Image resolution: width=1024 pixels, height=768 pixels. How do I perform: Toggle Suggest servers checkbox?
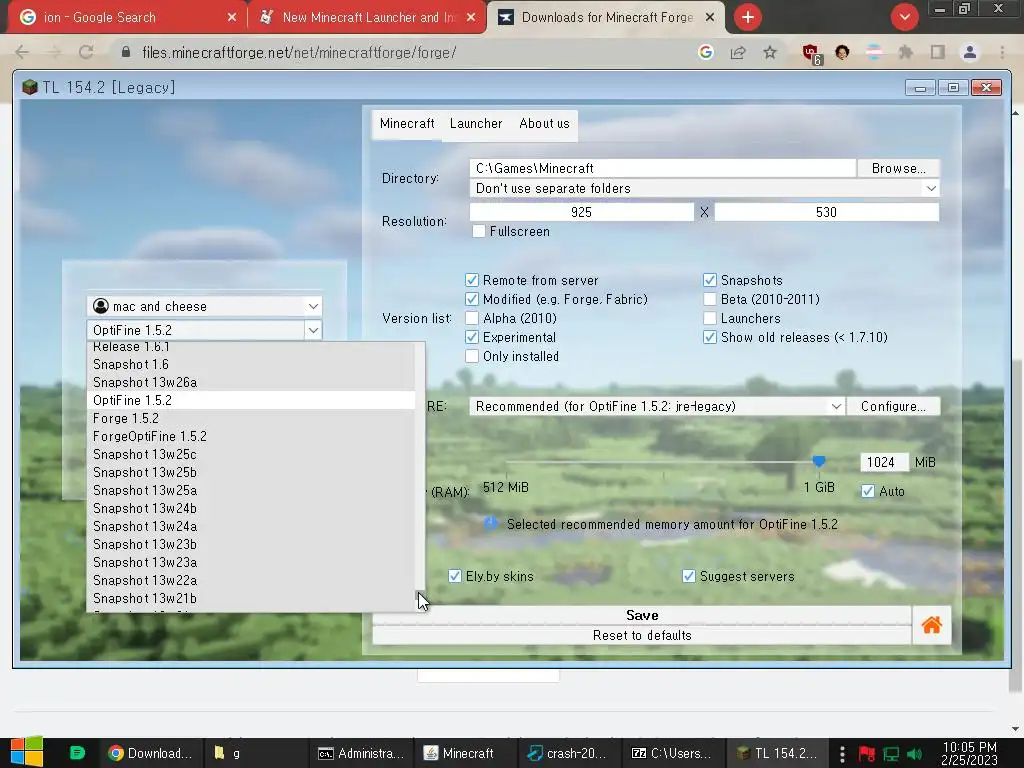(x=689, y=576)
